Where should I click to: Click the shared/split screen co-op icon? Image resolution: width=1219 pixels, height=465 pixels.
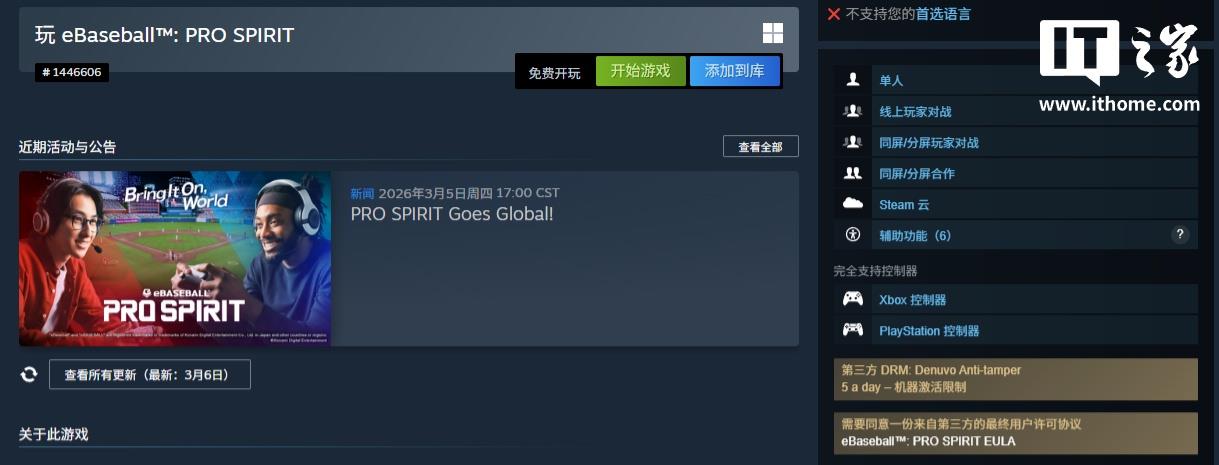pyautogui.click(x=852, y=173)
